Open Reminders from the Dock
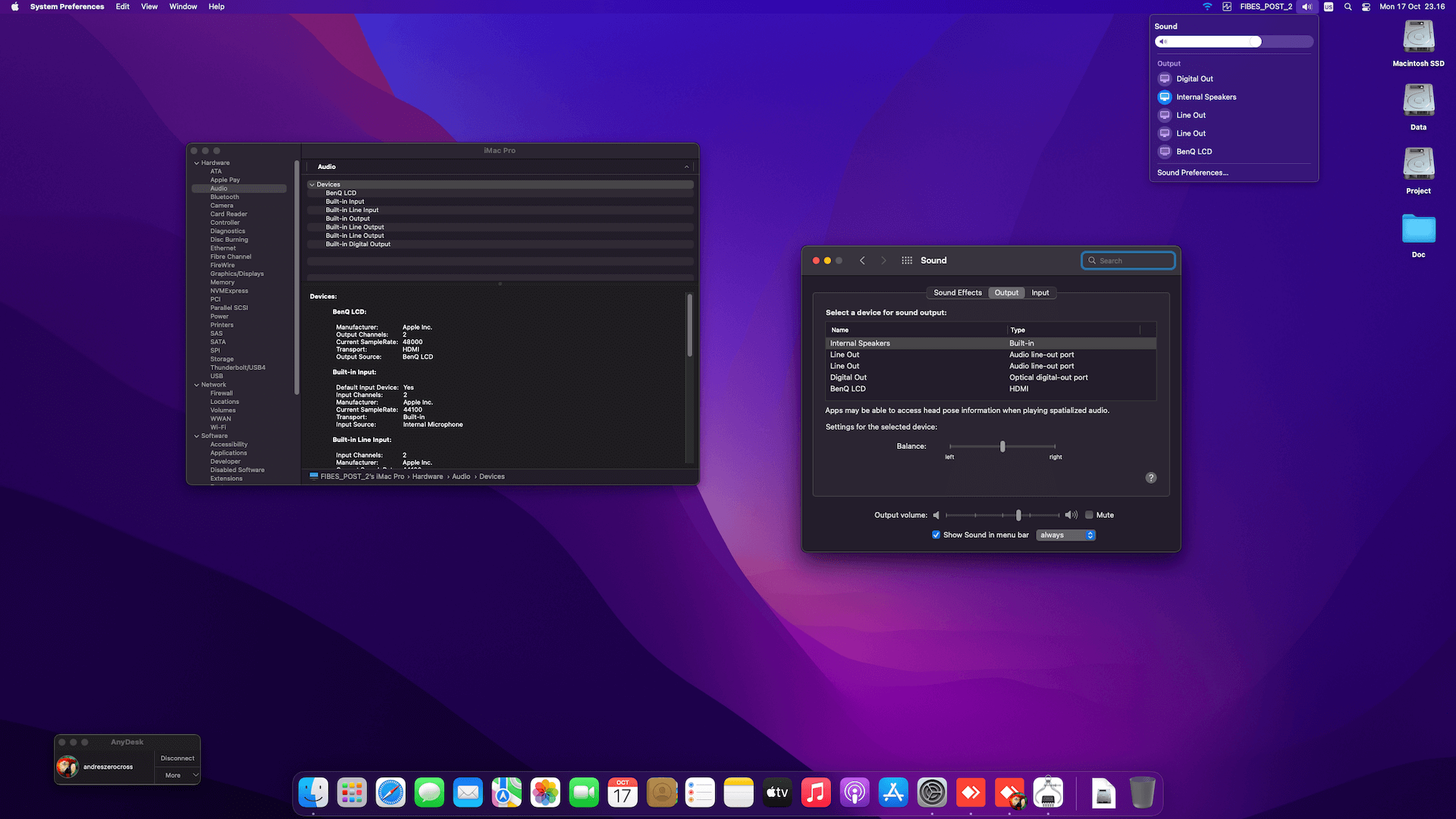 tap(700, 793)
